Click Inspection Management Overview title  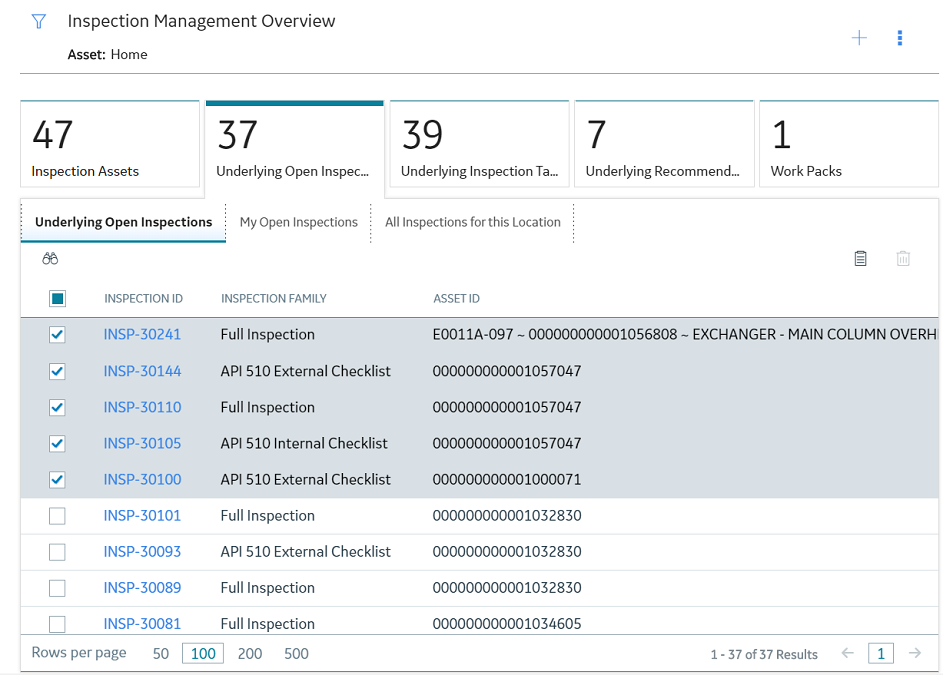(x=201, y=21)
